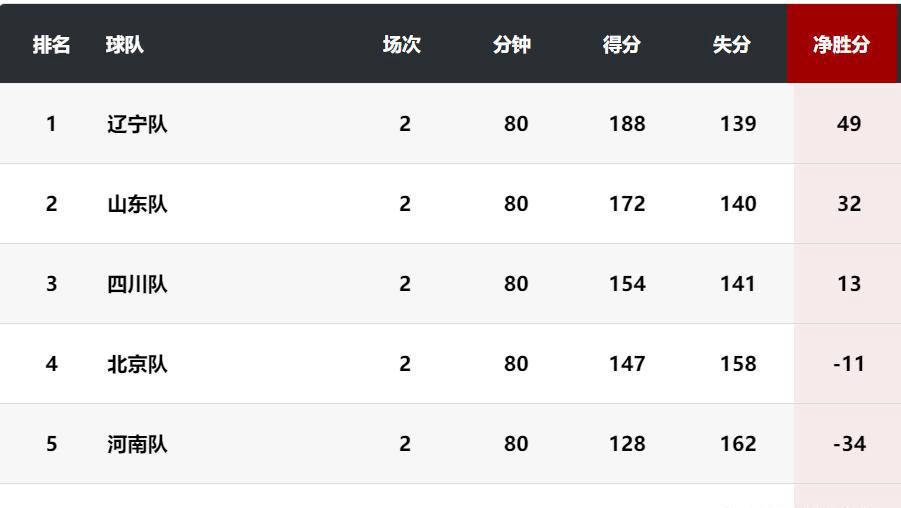Select the highlighted 净胜分 header
Image resolution: width=901 pixels, height=508 pixels.
click(841, 45)
